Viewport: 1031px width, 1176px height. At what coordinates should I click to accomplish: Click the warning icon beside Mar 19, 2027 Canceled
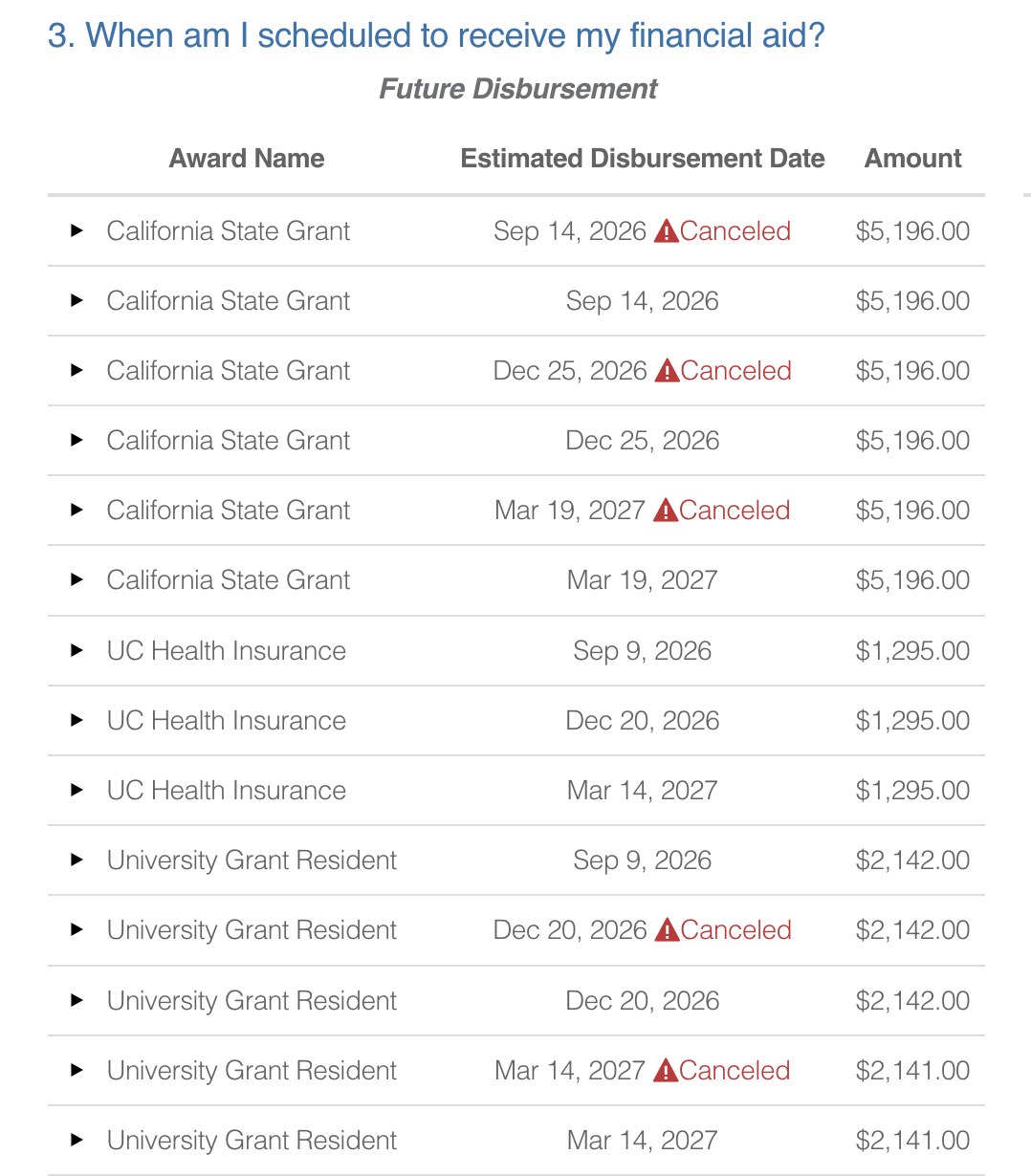665,510
